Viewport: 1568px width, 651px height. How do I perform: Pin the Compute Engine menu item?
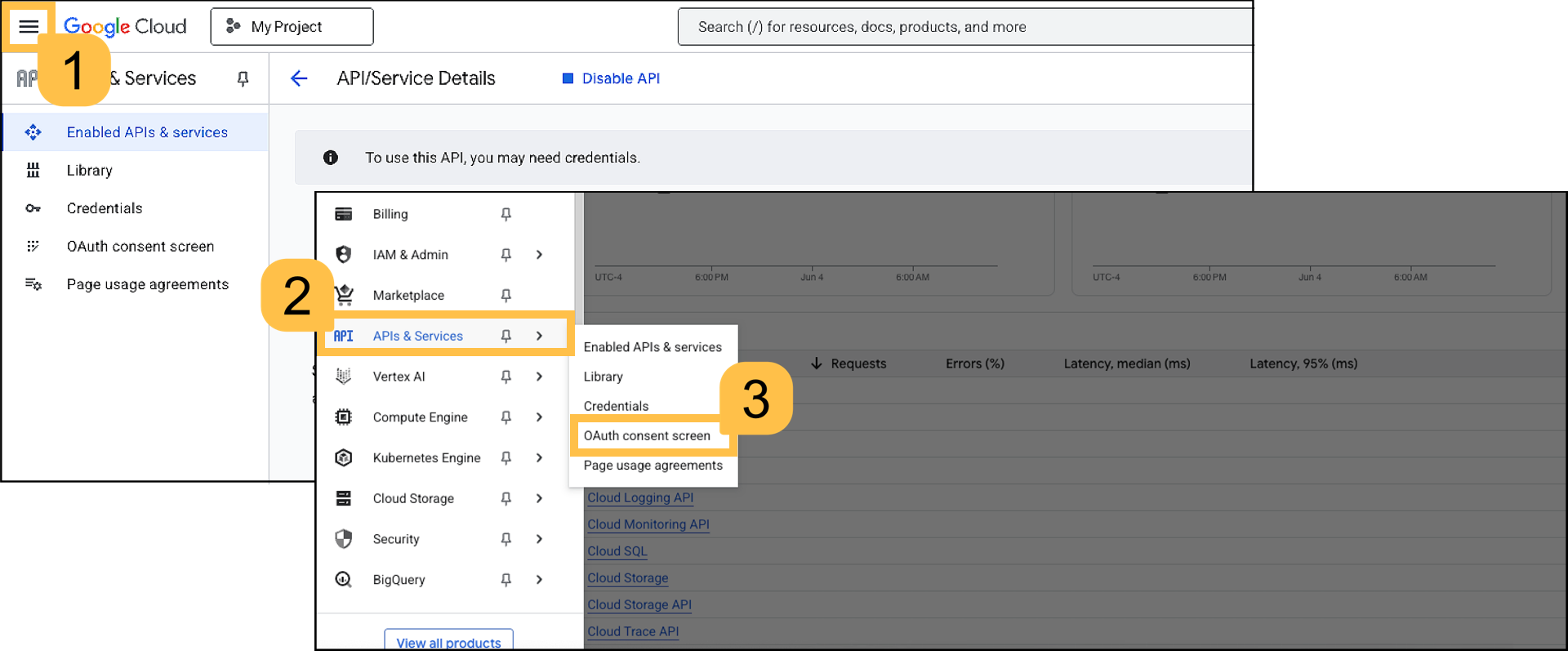point(506,417)
